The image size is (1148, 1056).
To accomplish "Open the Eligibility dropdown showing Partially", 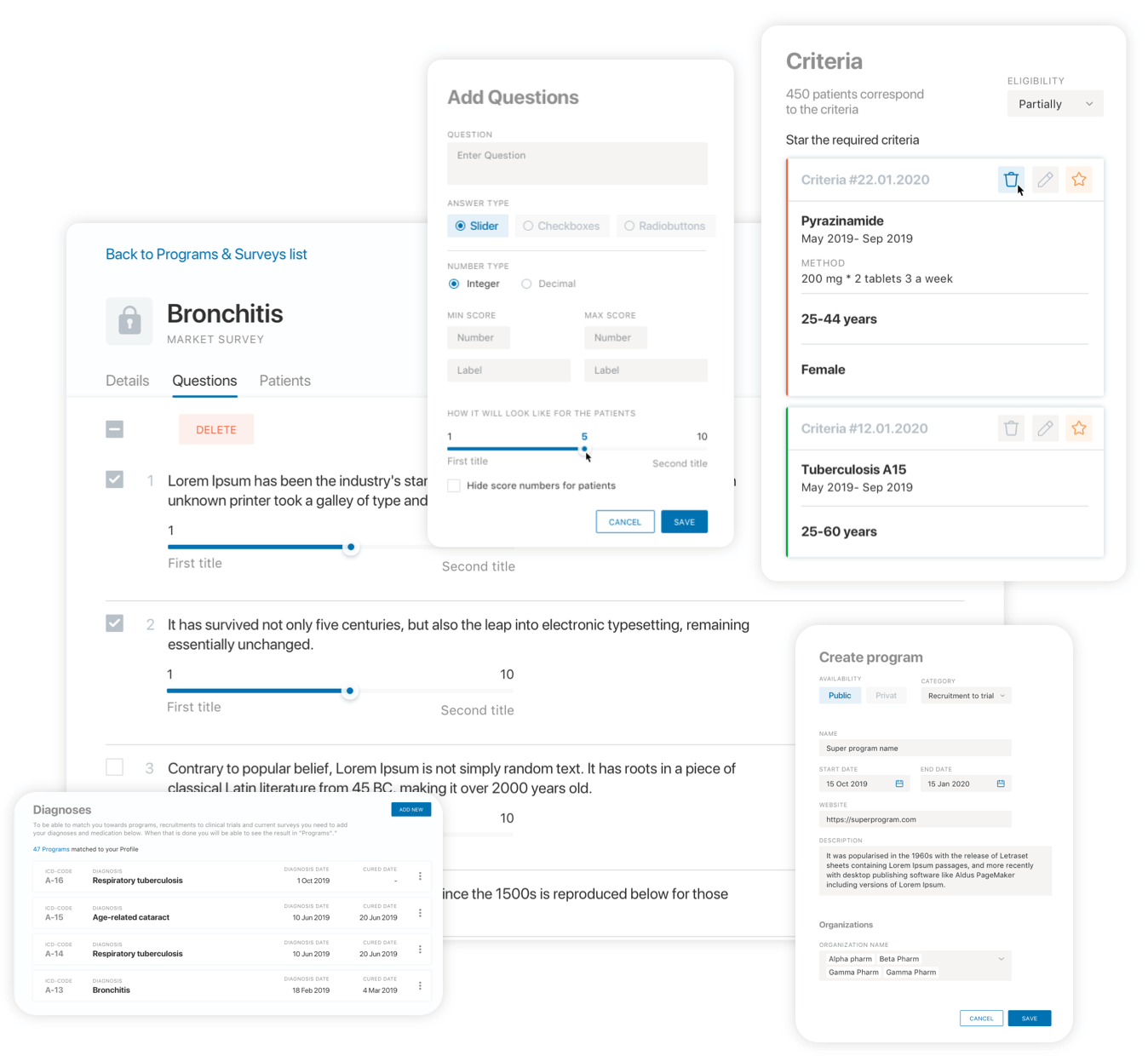I will click(x=1054, y=104).
